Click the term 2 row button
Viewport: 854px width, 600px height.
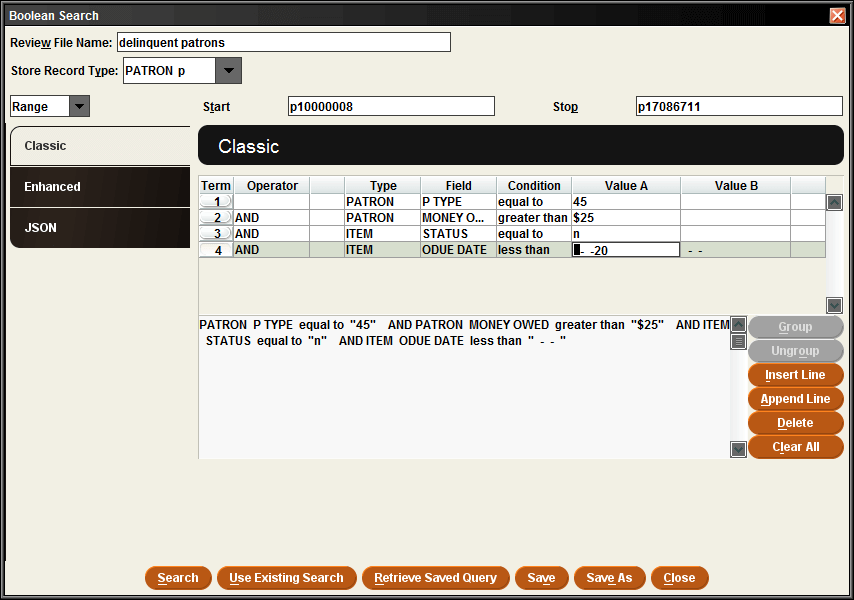tap(216, 218)
